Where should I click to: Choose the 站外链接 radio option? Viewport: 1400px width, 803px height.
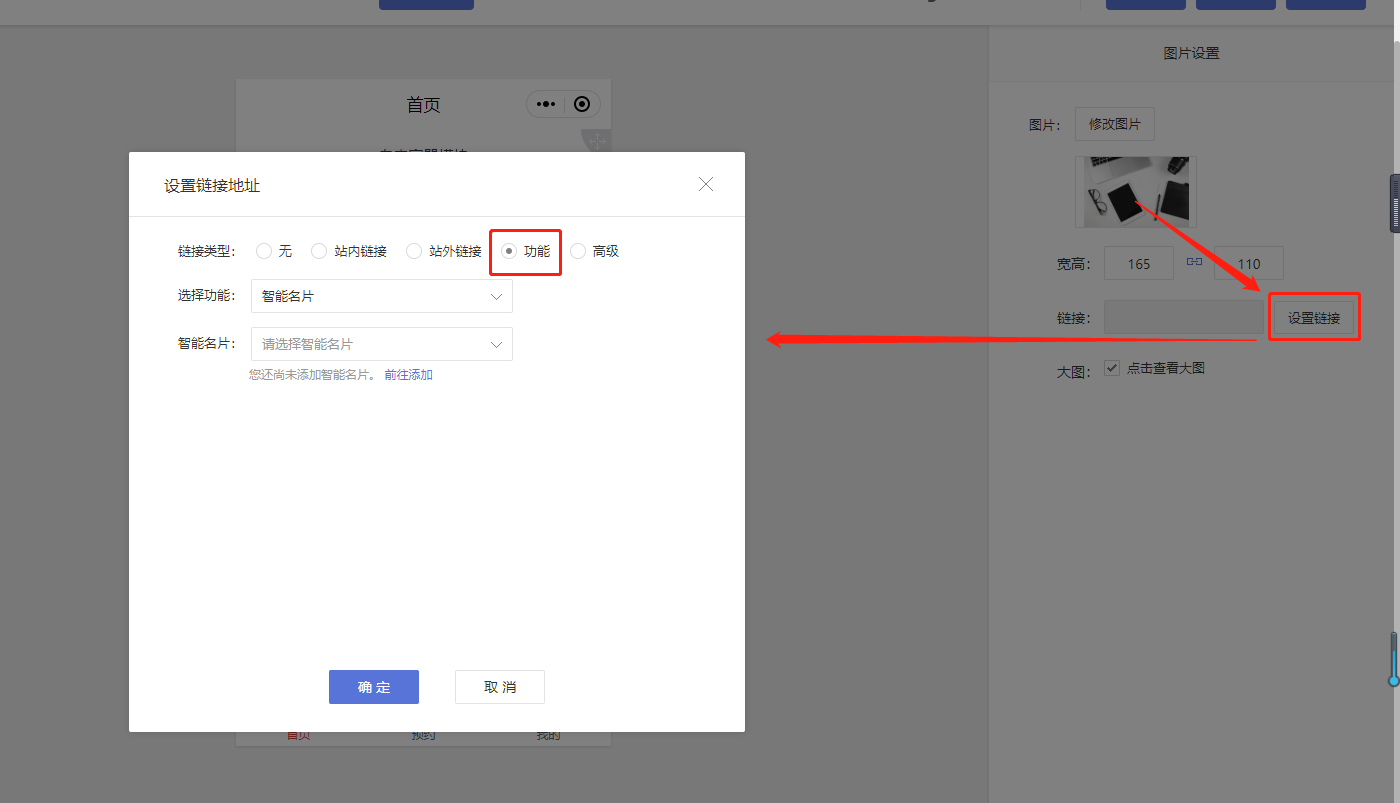coord(414,251)
